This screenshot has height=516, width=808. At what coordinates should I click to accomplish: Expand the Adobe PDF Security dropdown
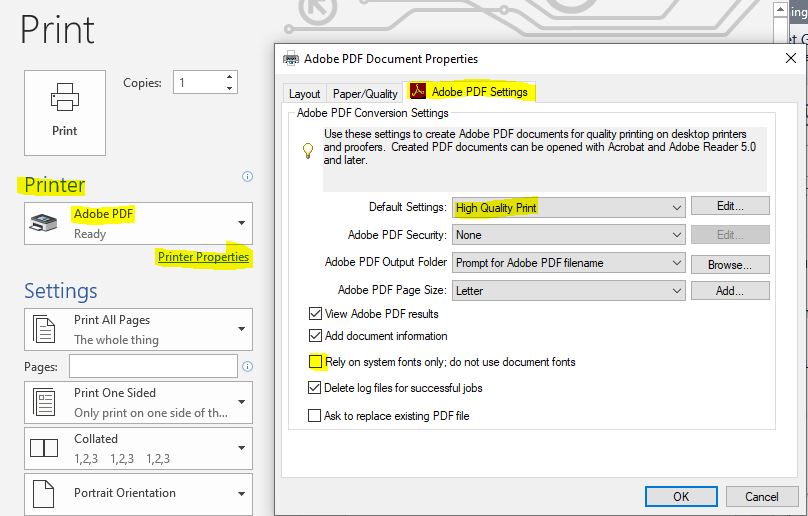(x=676, y=235)
